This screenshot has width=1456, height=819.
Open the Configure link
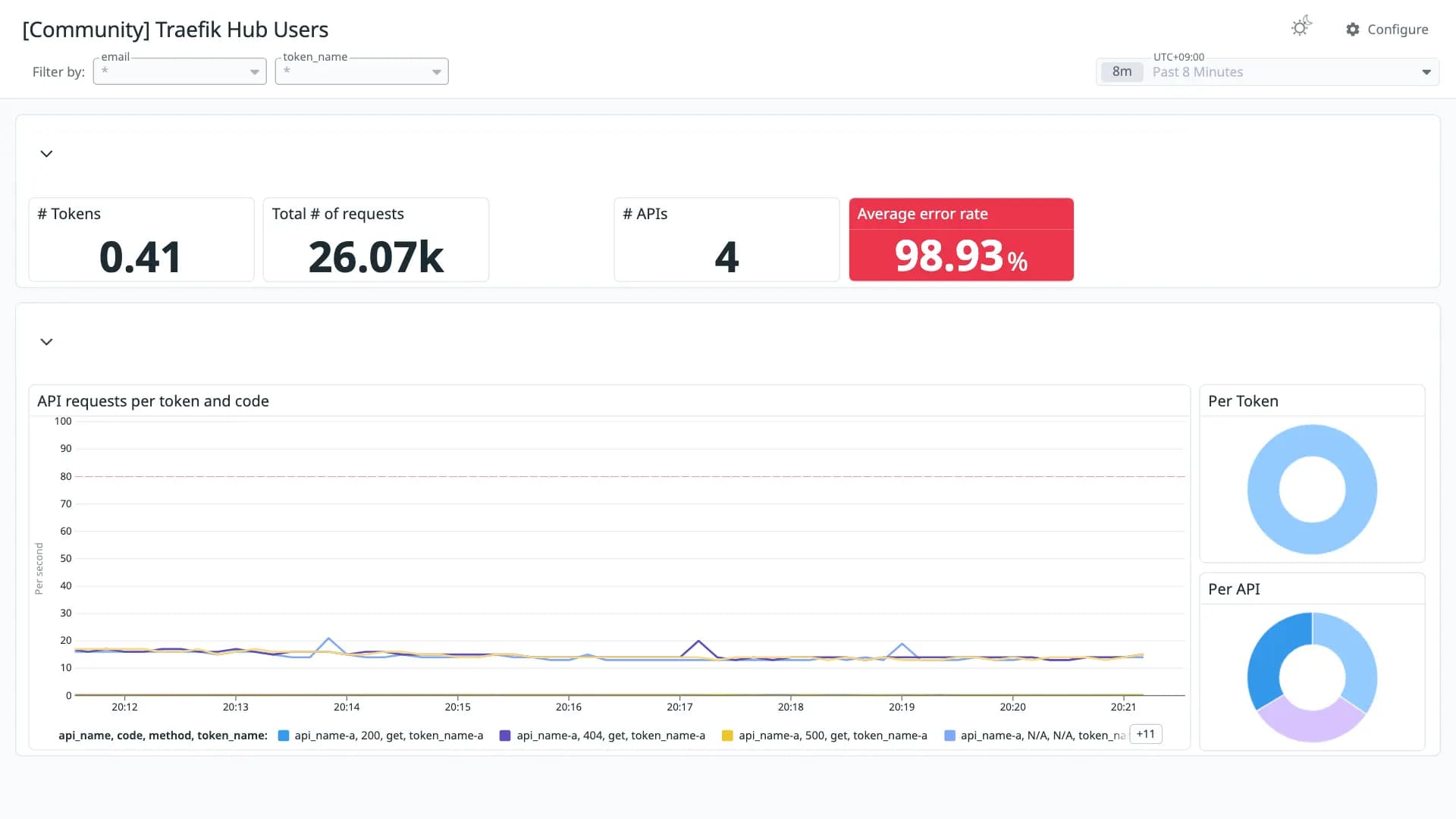click(1387, 30)
